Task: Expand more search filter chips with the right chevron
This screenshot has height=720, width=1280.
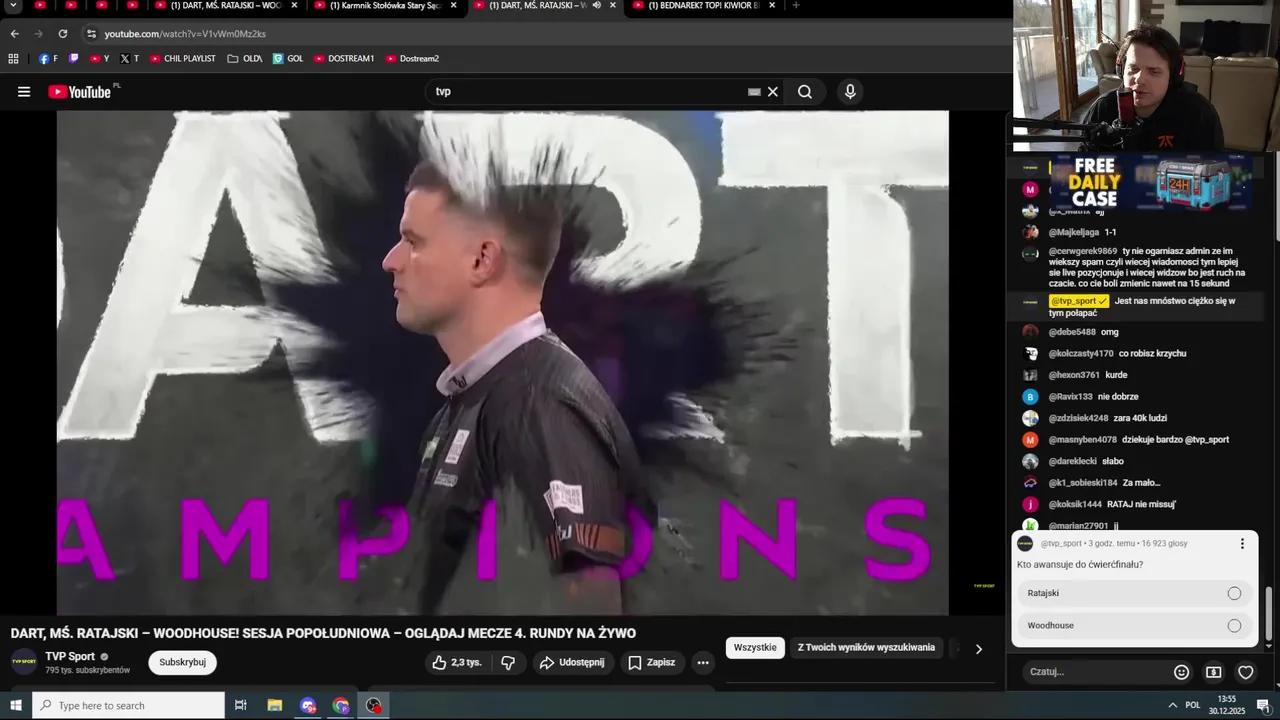Action: click(978, 648)
